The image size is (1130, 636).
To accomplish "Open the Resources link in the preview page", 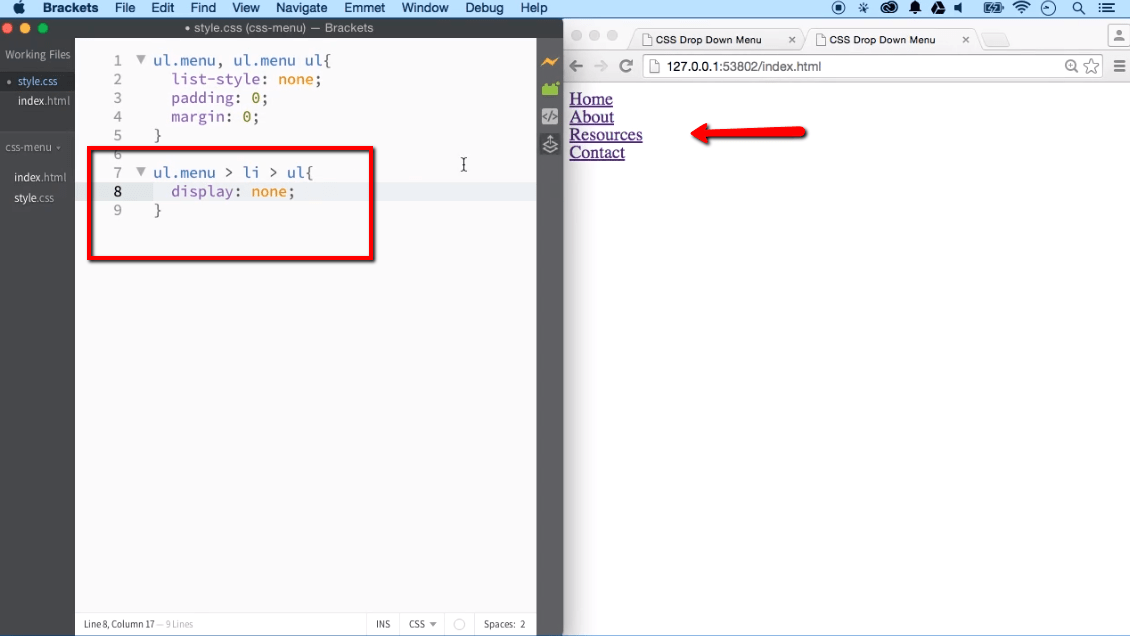I will pyautogui.click(x=605, y=134).
